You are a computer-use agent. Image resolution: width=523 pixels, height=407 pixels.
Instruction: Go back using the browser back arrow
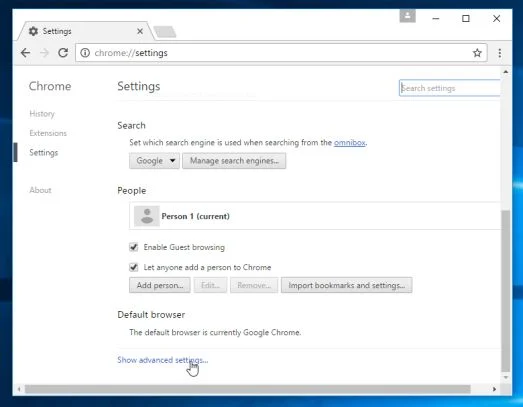click(25, 53)
